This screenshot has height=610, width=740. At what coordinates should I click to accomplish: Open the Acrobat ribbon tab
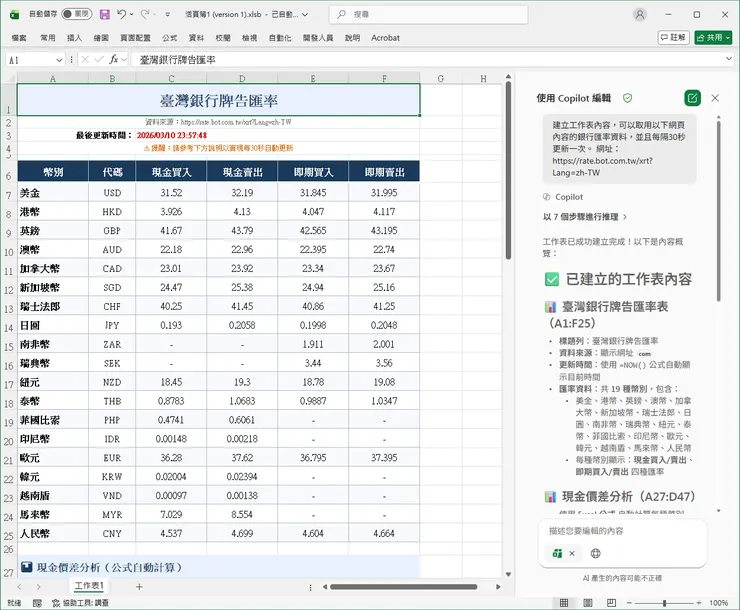click(x=385, y=38)
